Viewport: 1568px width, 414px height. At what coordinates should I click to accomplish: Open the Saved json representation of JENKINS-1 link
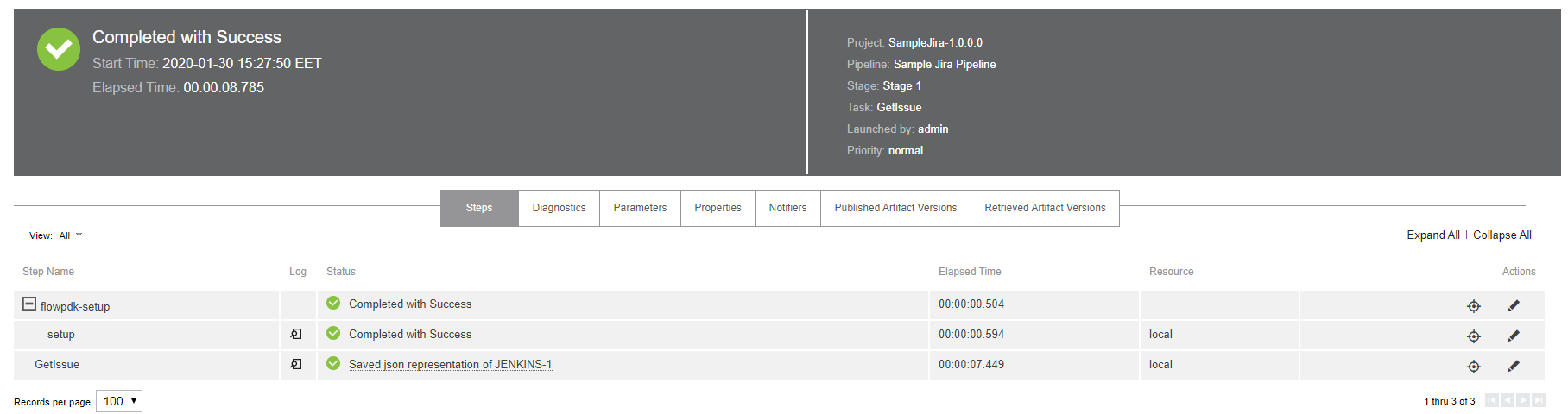tap(450, 364)
